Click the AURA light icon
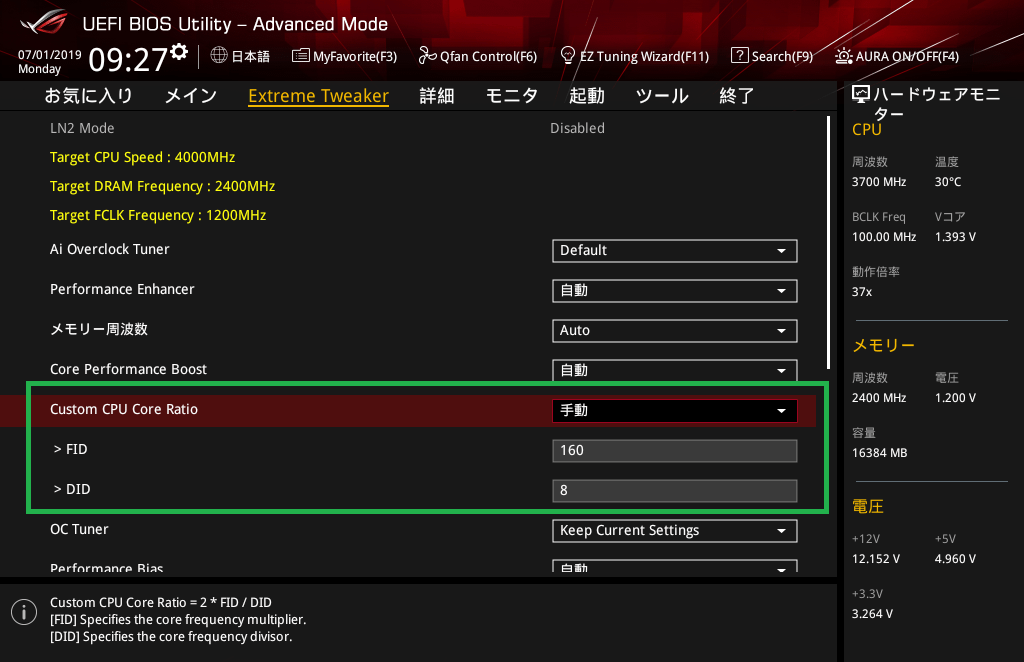This screenshot has width=1024, height=662. (844, 56)
